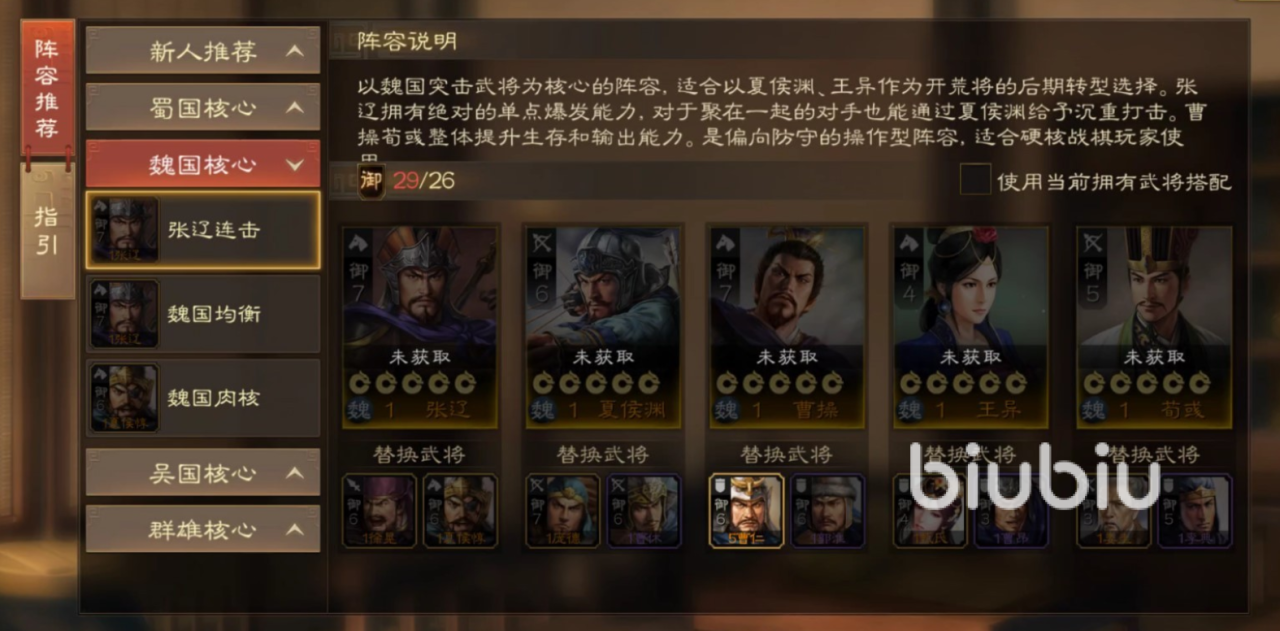The image size is (1280, 631).
Task: Click the 御 command cost badge icon
Action: (x=371, y=181)
